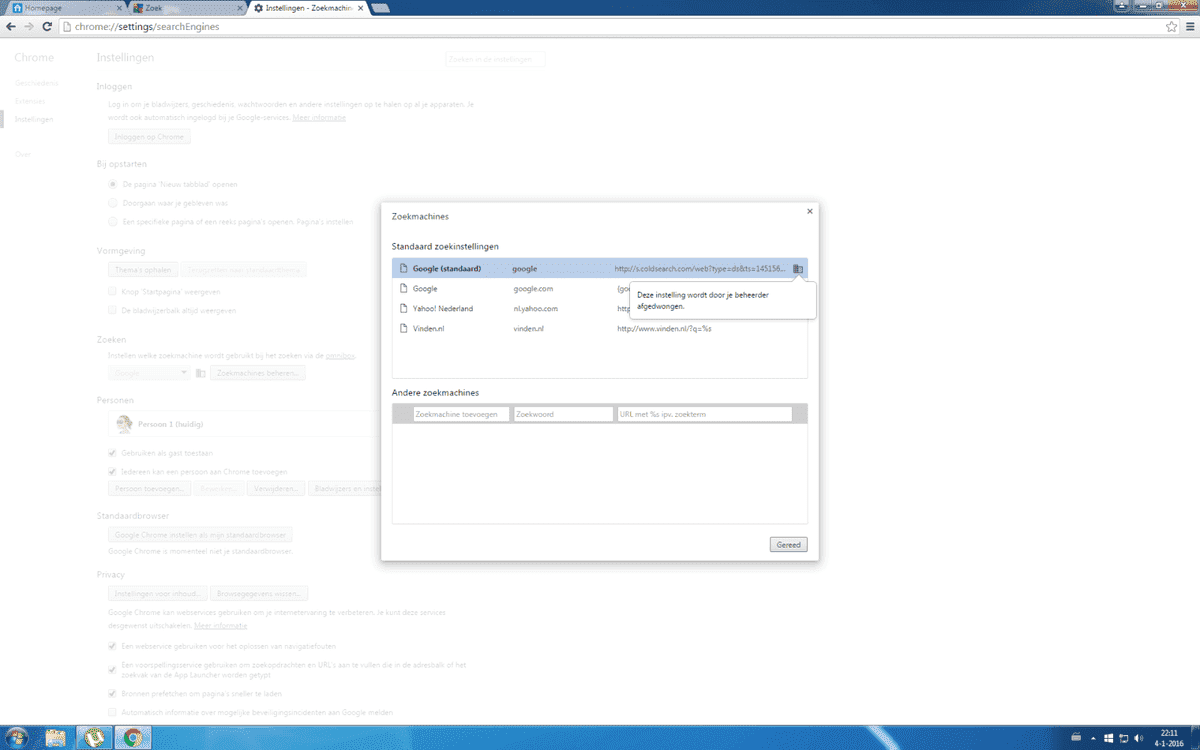
Task: Select the 'Doorgaan waar je gebleven was' radio button
Action: point(113,203)
